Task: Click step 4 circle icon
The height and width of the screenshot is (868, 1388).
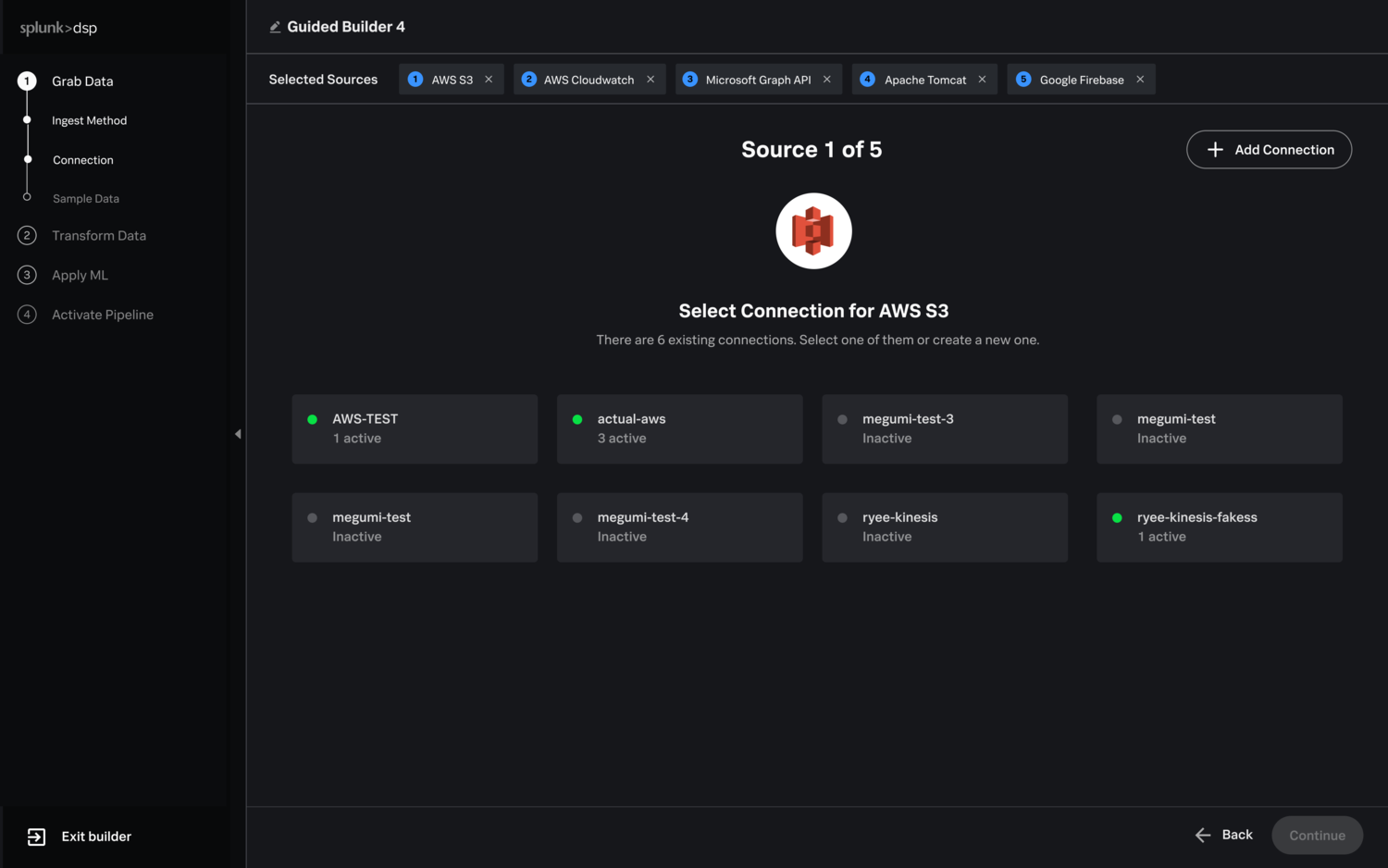Action: tap(27, 315)
